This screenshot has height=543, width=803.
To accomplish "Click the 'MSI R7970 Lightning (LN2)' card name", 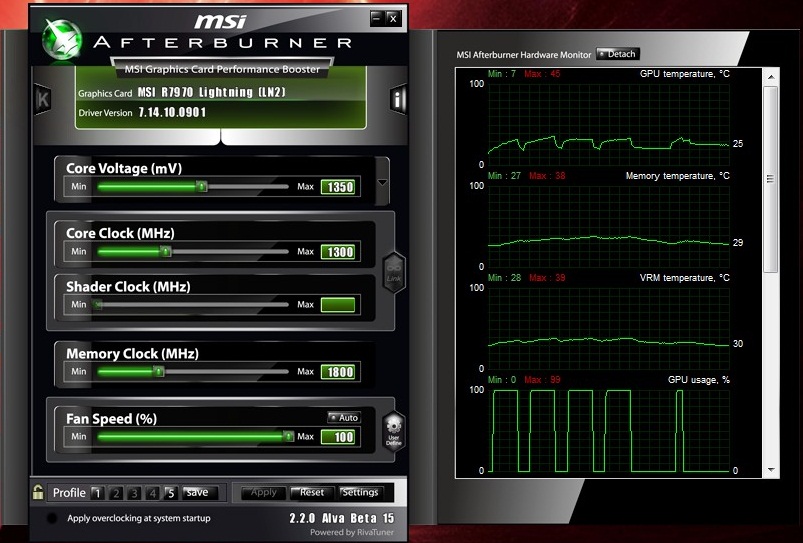I will pos(212,92).
